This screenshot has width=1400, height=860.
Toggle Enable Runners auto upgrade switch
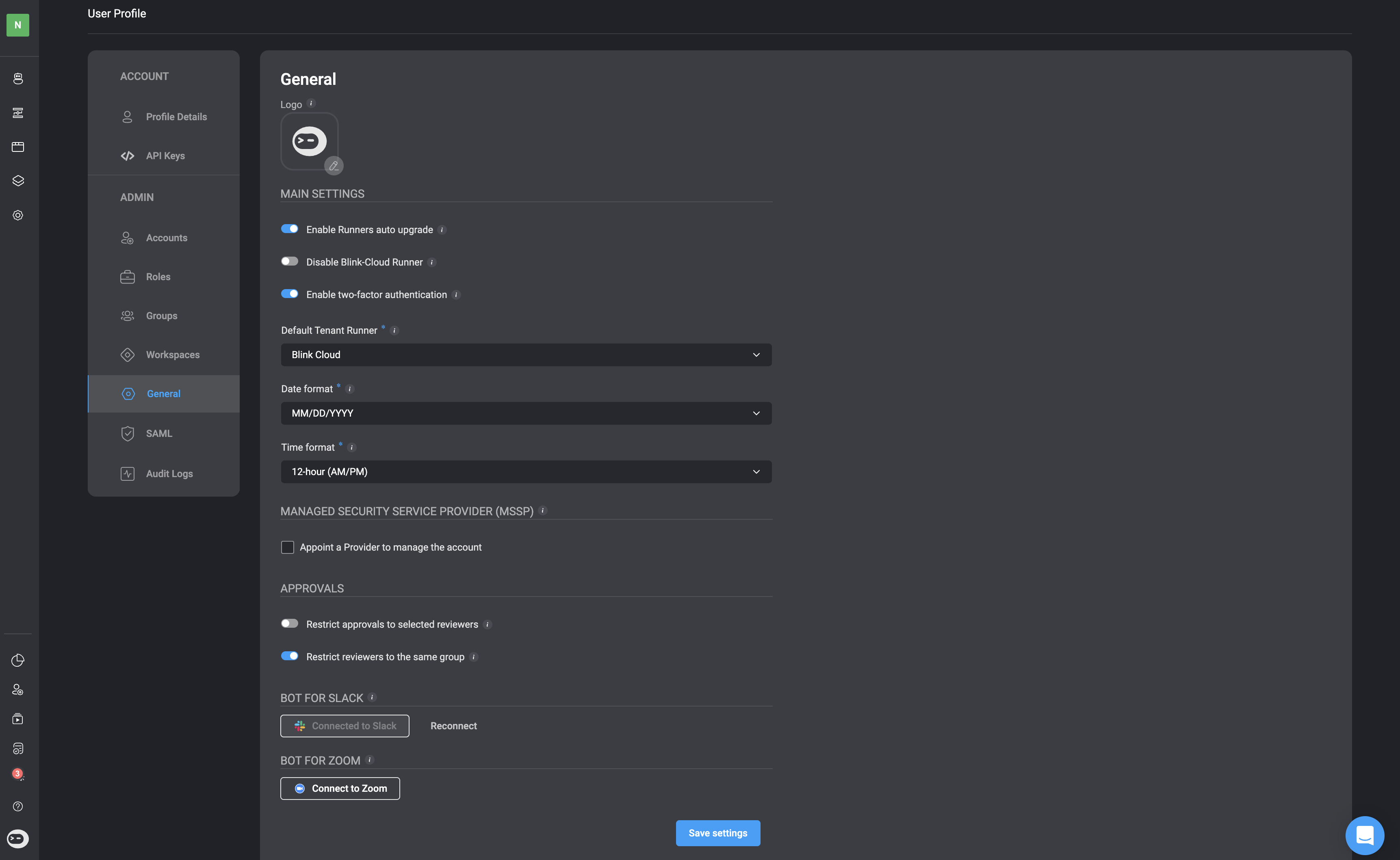coord(290,229)
